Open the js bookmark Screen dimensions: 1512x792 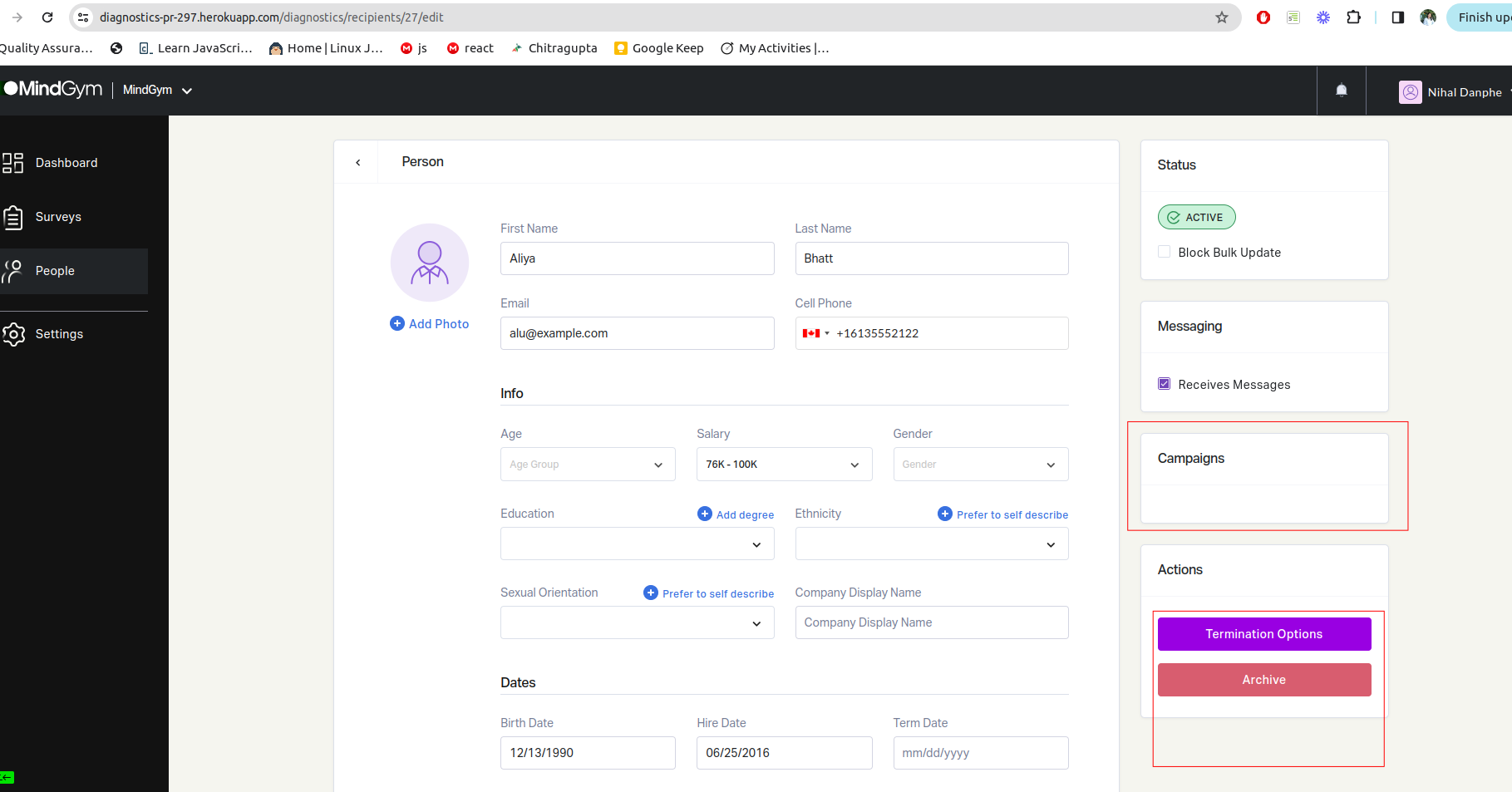(413, 48)
